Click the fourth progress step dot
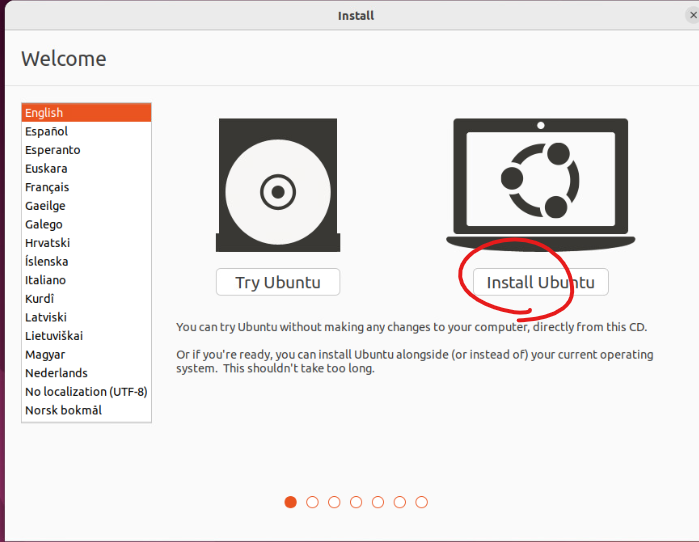Image resolution: width=699 pixels, height=542 pixels. point(356,502)
